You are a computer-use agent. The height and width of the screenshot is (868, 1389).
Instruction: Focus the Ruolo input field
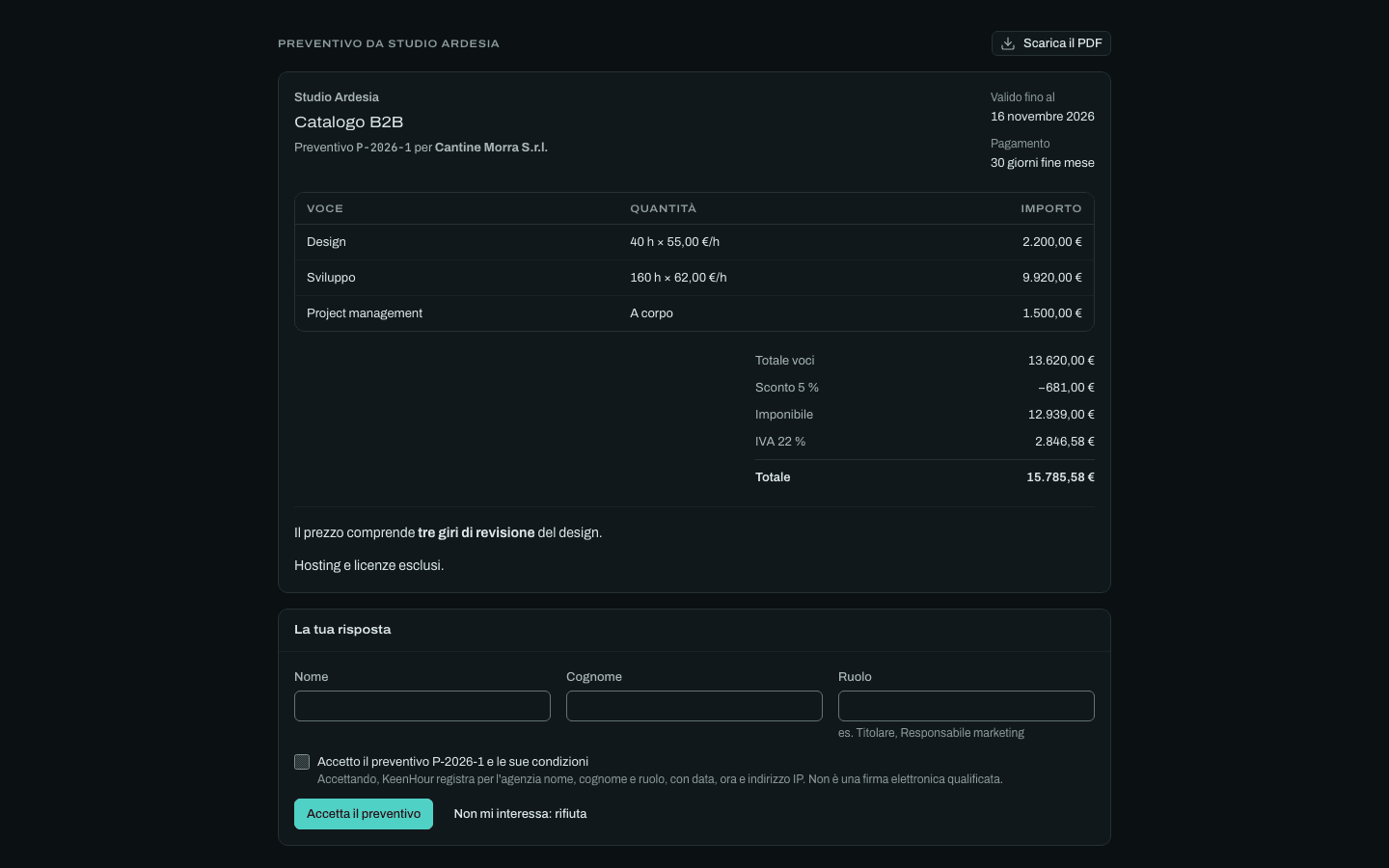(967, 706)
